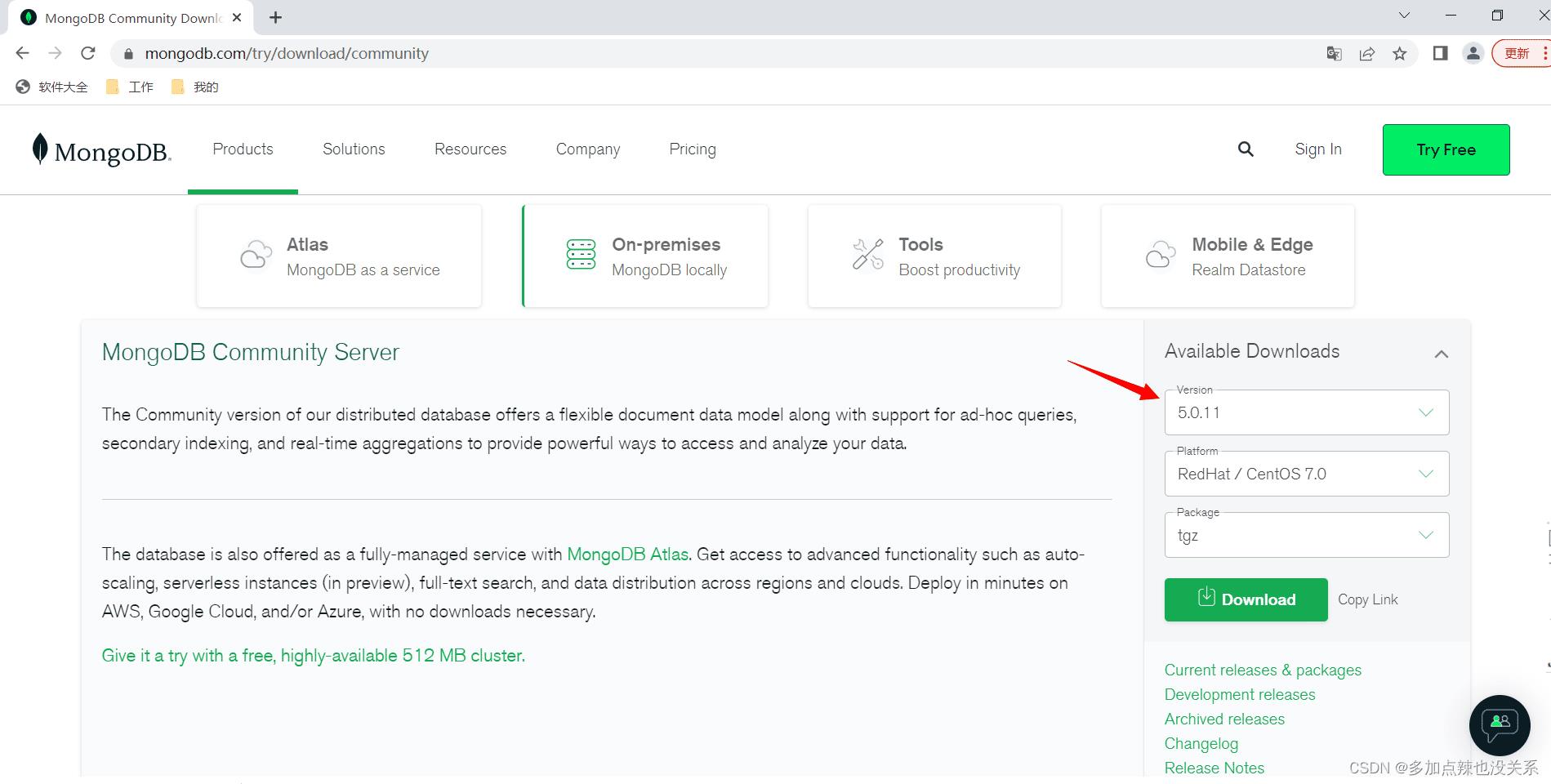1551x784 pixels.
Task: Open the translate page icon
Action: 1334,54
